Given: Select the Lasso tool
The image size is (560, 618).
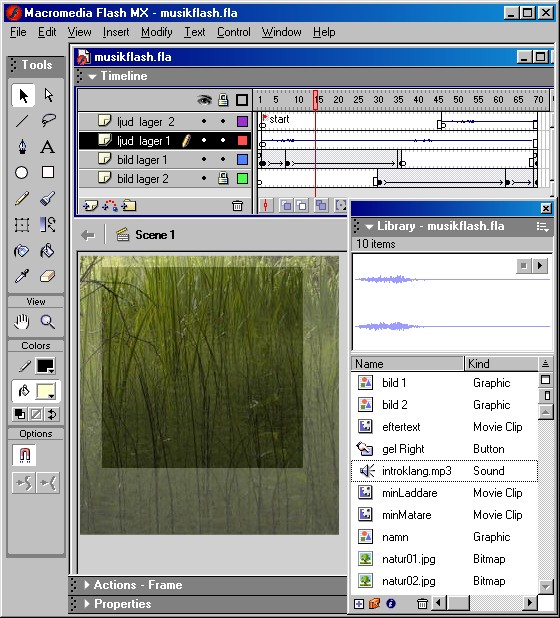Looking at the screenshot, I should pyautogui.click(x=48, y=121).
